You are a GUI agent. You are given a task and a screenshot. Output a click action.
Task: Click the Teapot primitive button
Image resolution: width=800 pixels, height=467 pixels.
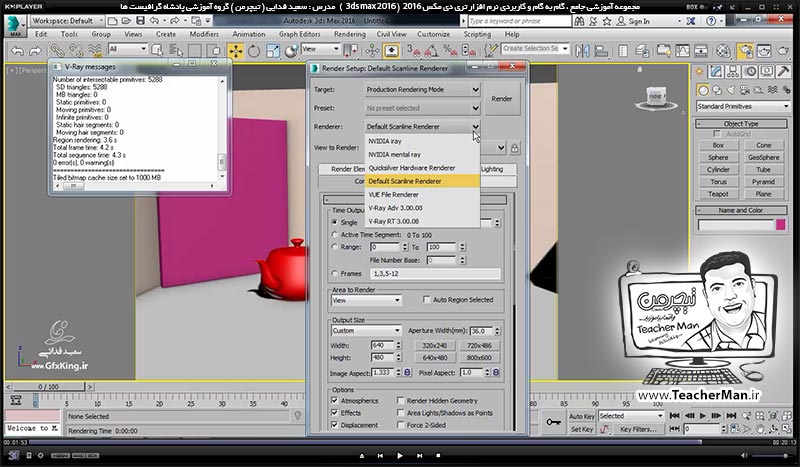(718, 194)
